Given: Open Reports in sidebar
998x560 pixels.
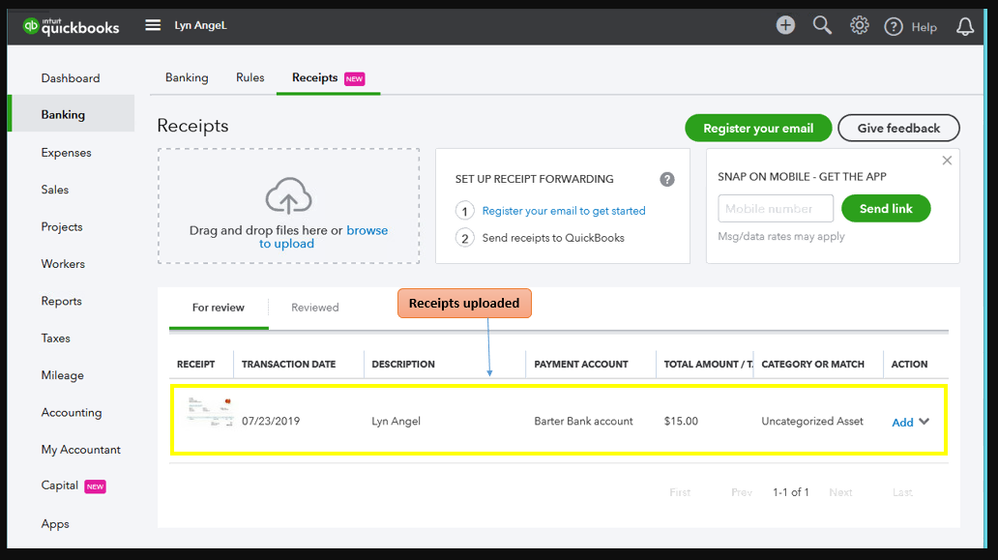Looking at the screenshot, I should click(61, 301).
